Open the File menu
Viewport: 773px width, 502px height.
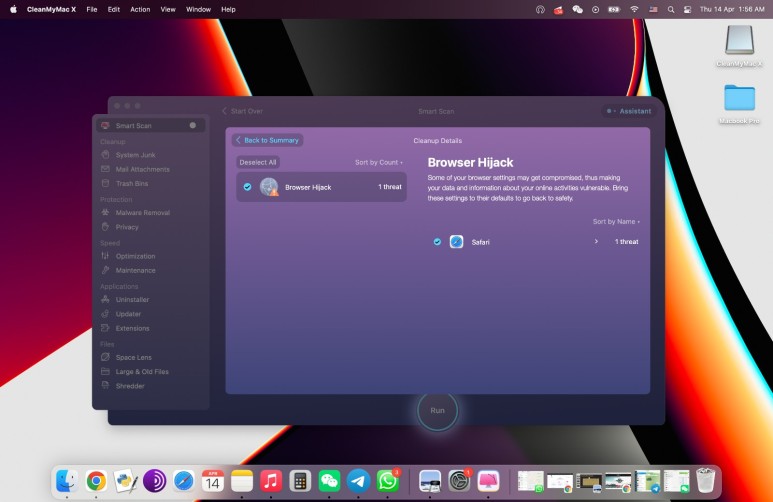92,9
